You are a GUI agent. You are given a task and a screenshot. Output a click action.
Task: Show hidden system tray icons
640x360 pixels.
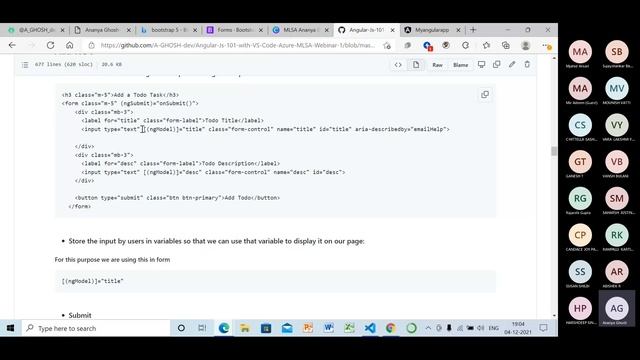pyautogui.click(x=428, y=328)
